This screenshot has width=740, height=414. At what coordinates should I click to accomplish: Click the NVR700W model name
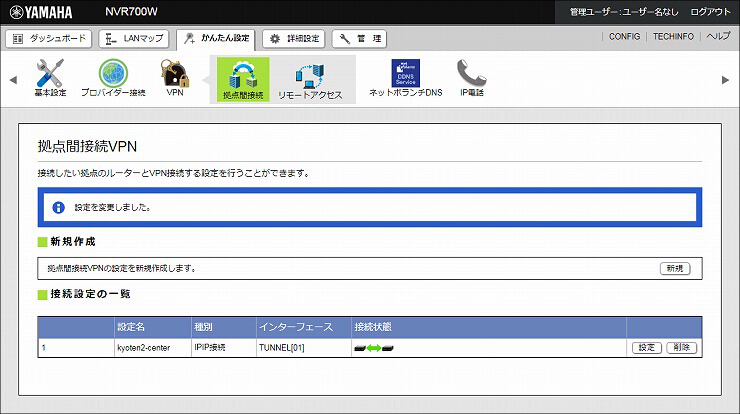pos(131,12)
